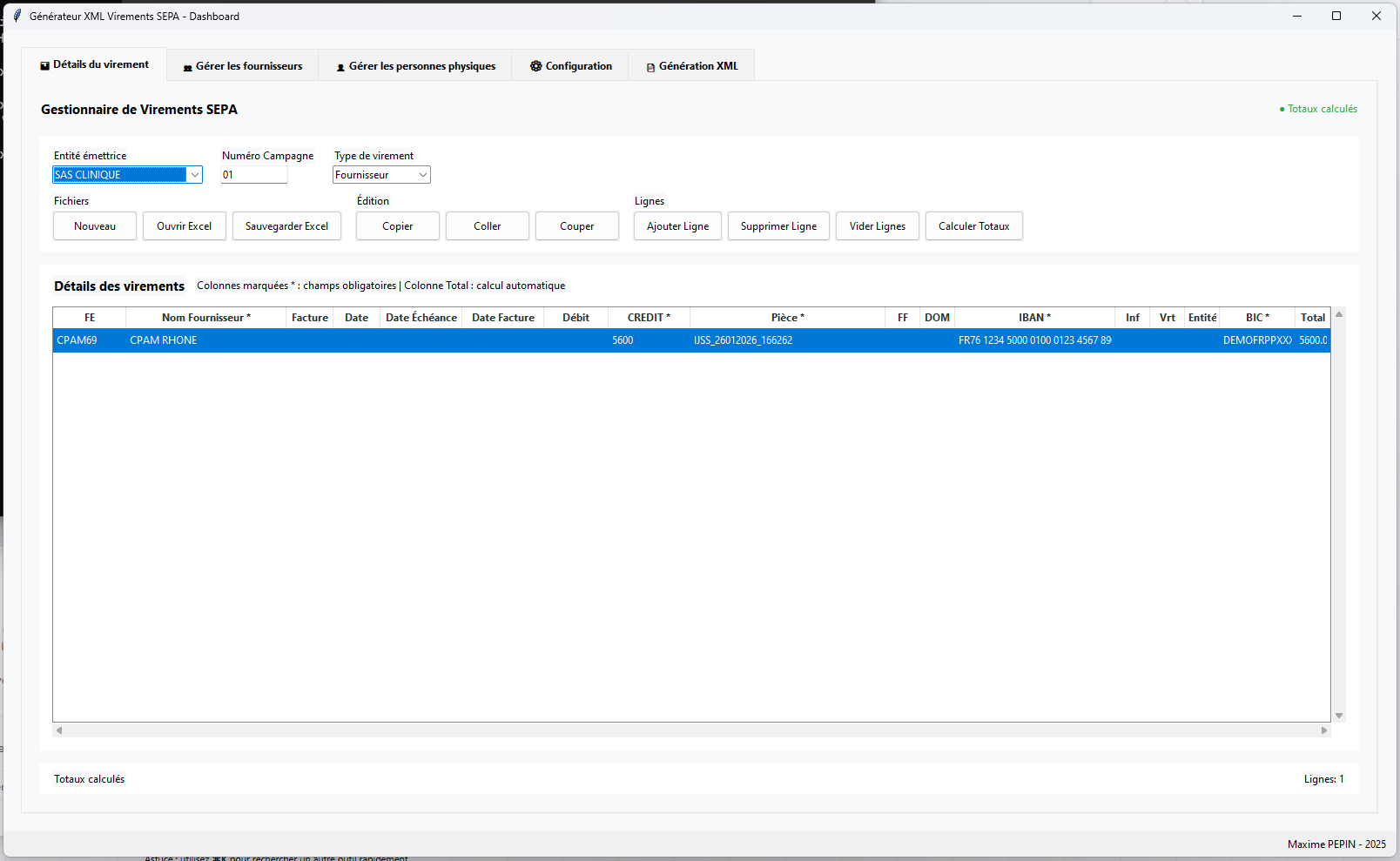Screen dimensions: 1400x861
Task: Click the Facture column header
Action: [310, 318]
